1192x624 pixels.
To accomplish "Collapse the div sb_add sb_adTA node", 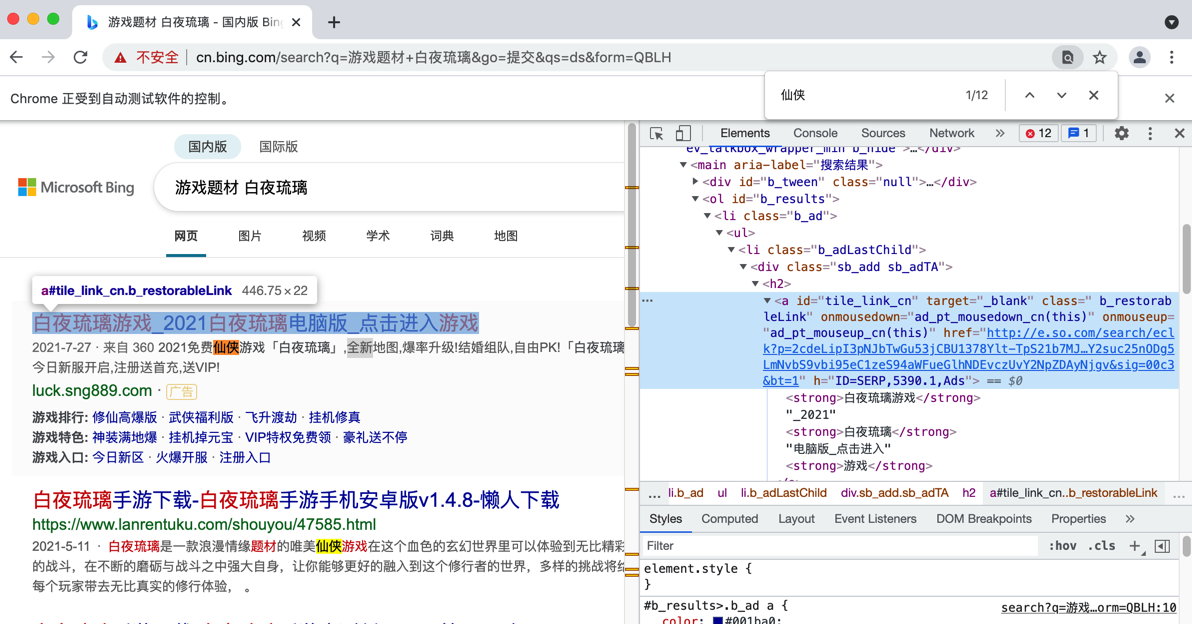I will tap(743, 267).
